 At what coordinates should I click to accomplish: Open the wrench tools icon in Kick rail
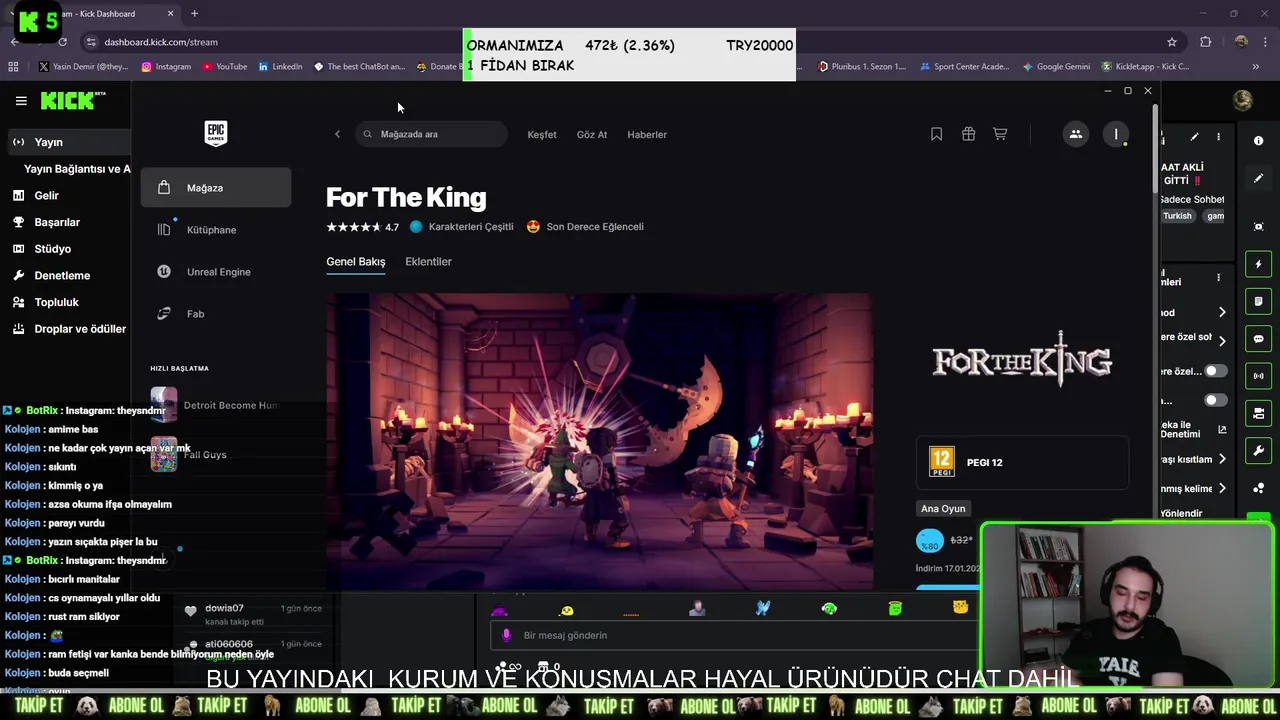[1258, 451]
